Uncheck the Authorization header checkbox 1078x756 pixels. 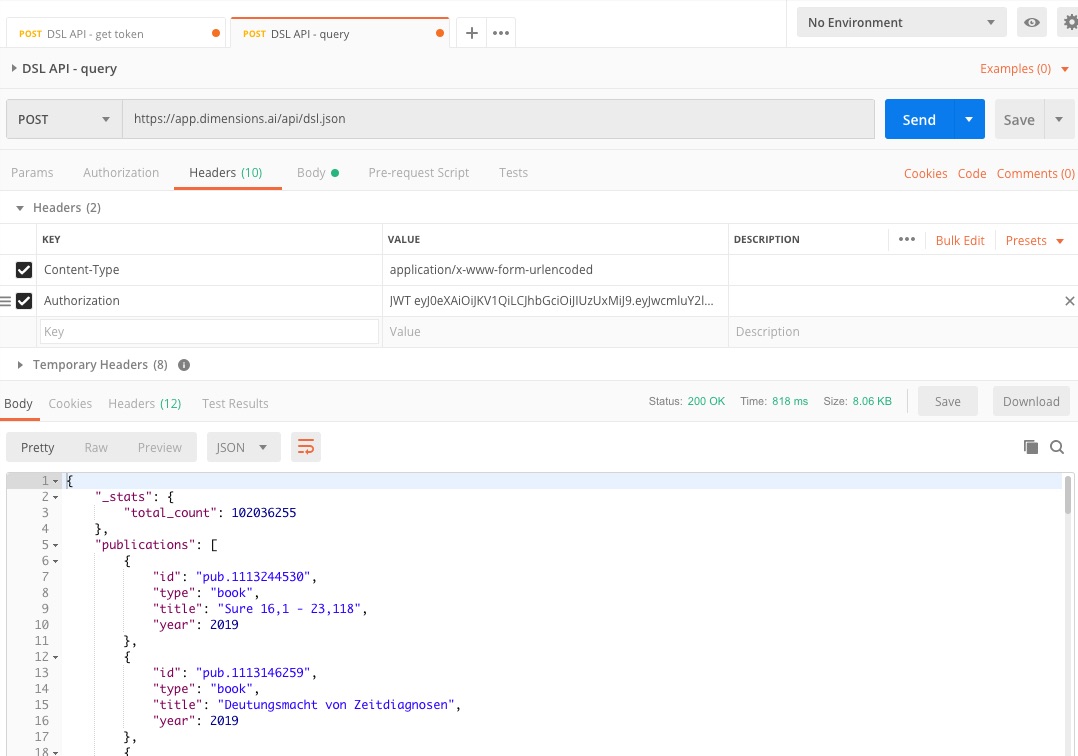(x=24, y=301)
